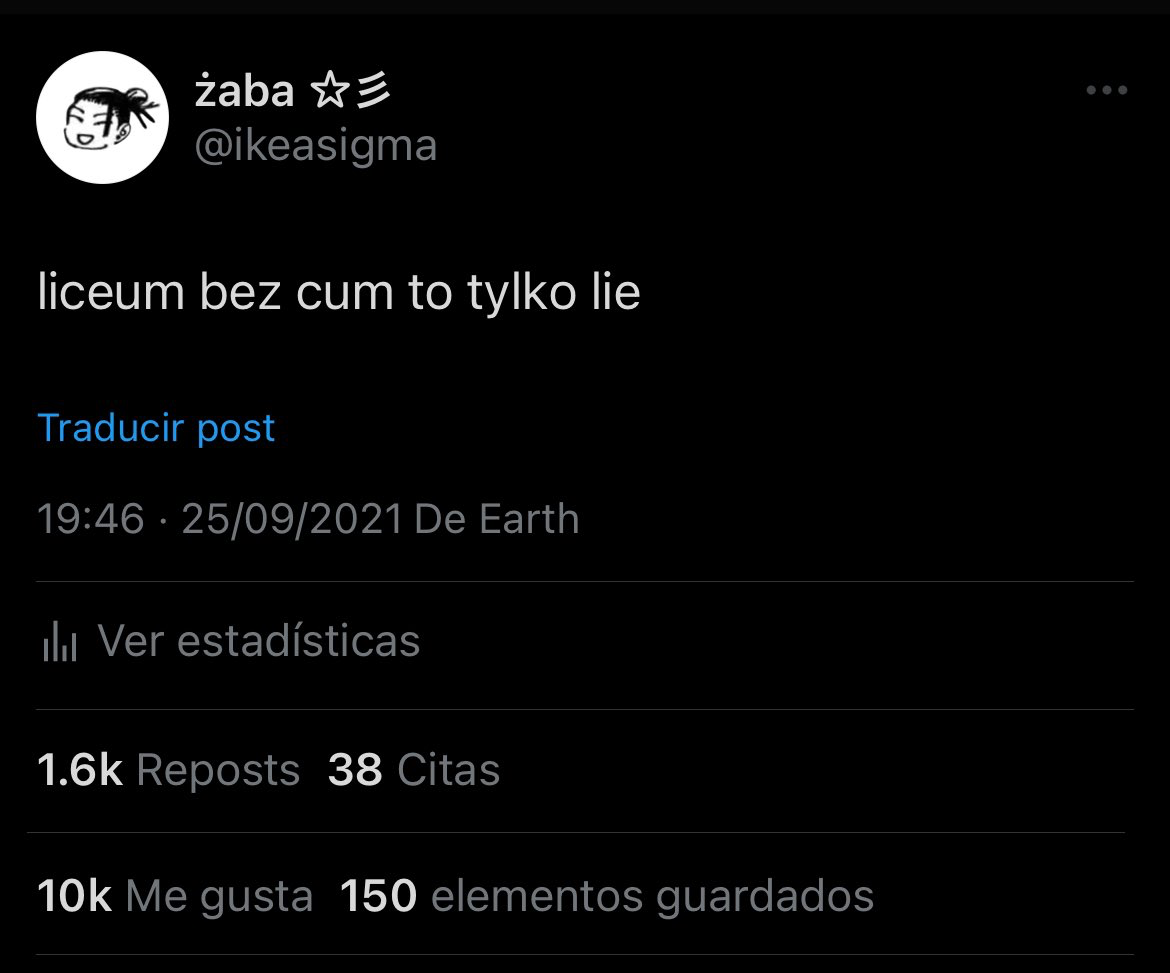Click the display name żaba

click(244, 93)
